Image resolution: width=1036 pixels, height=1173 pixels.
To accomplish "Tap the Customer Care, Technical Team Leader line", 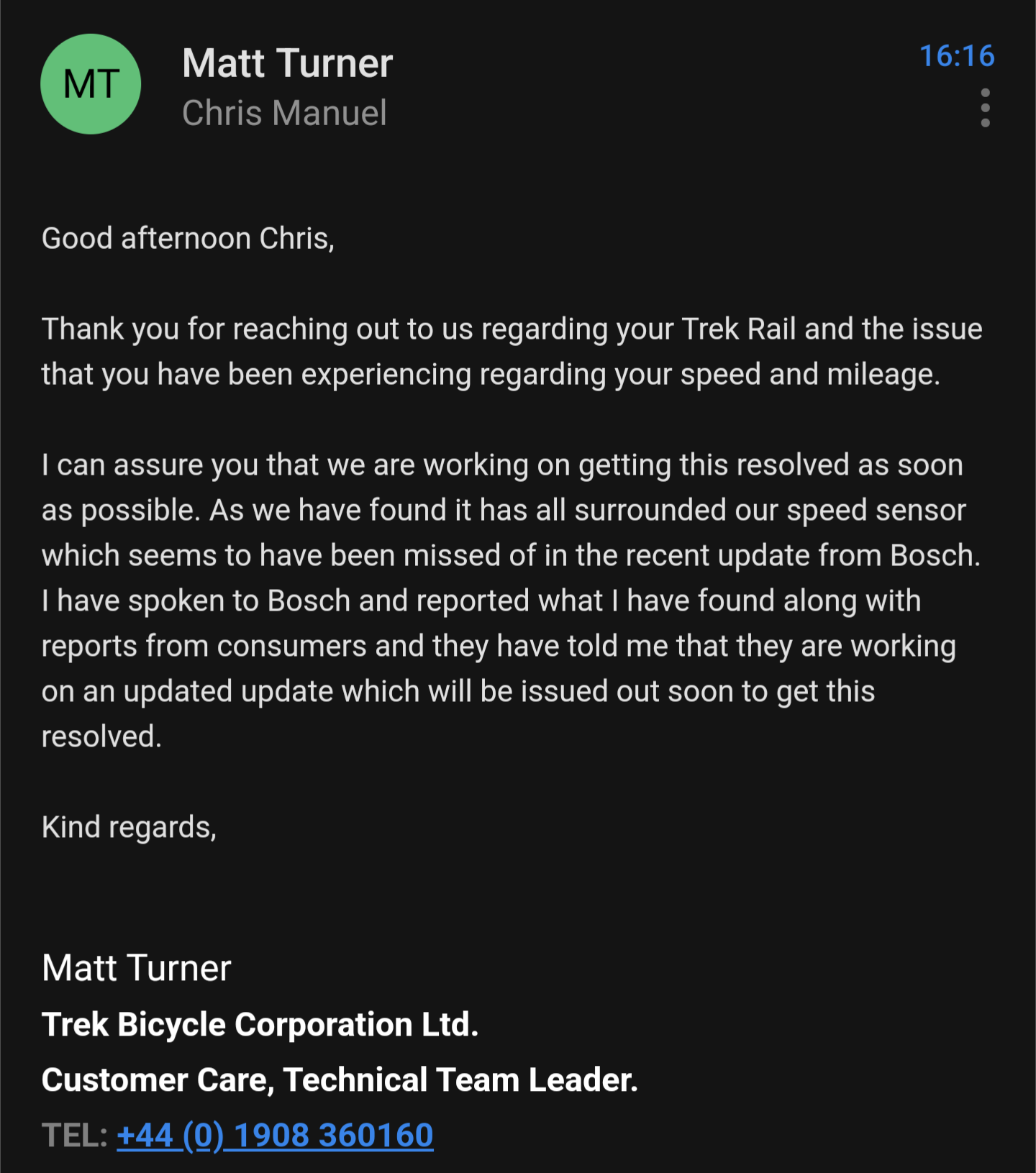I will 340,1080.
